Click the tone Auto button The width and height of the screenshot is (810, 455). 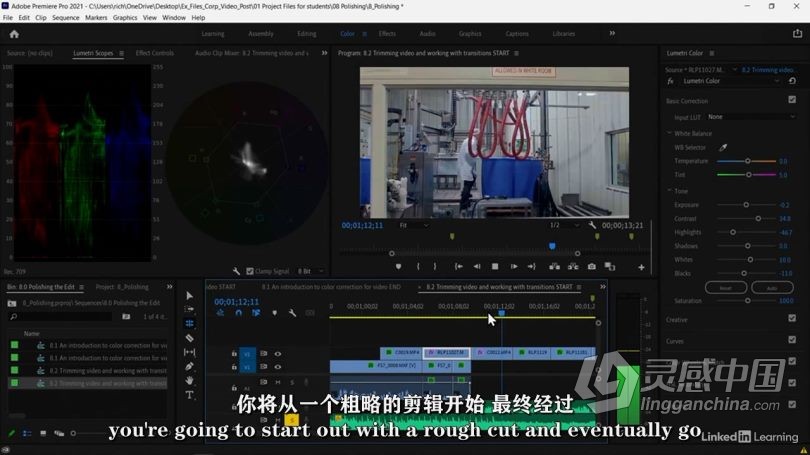click(772, 288)
